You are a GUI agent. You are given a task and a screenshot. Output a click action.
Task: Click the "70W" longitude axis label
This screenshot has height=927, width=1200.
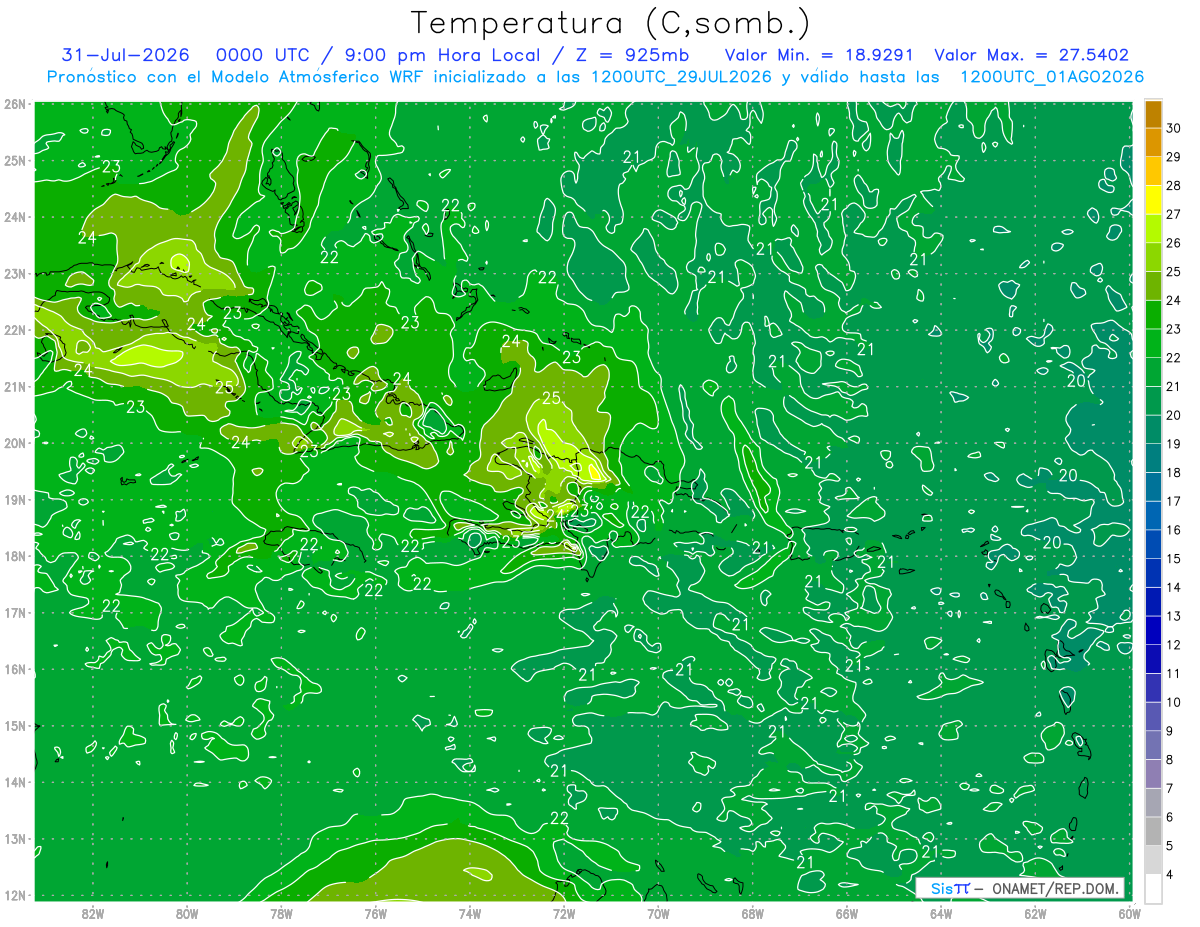point(658,913)
